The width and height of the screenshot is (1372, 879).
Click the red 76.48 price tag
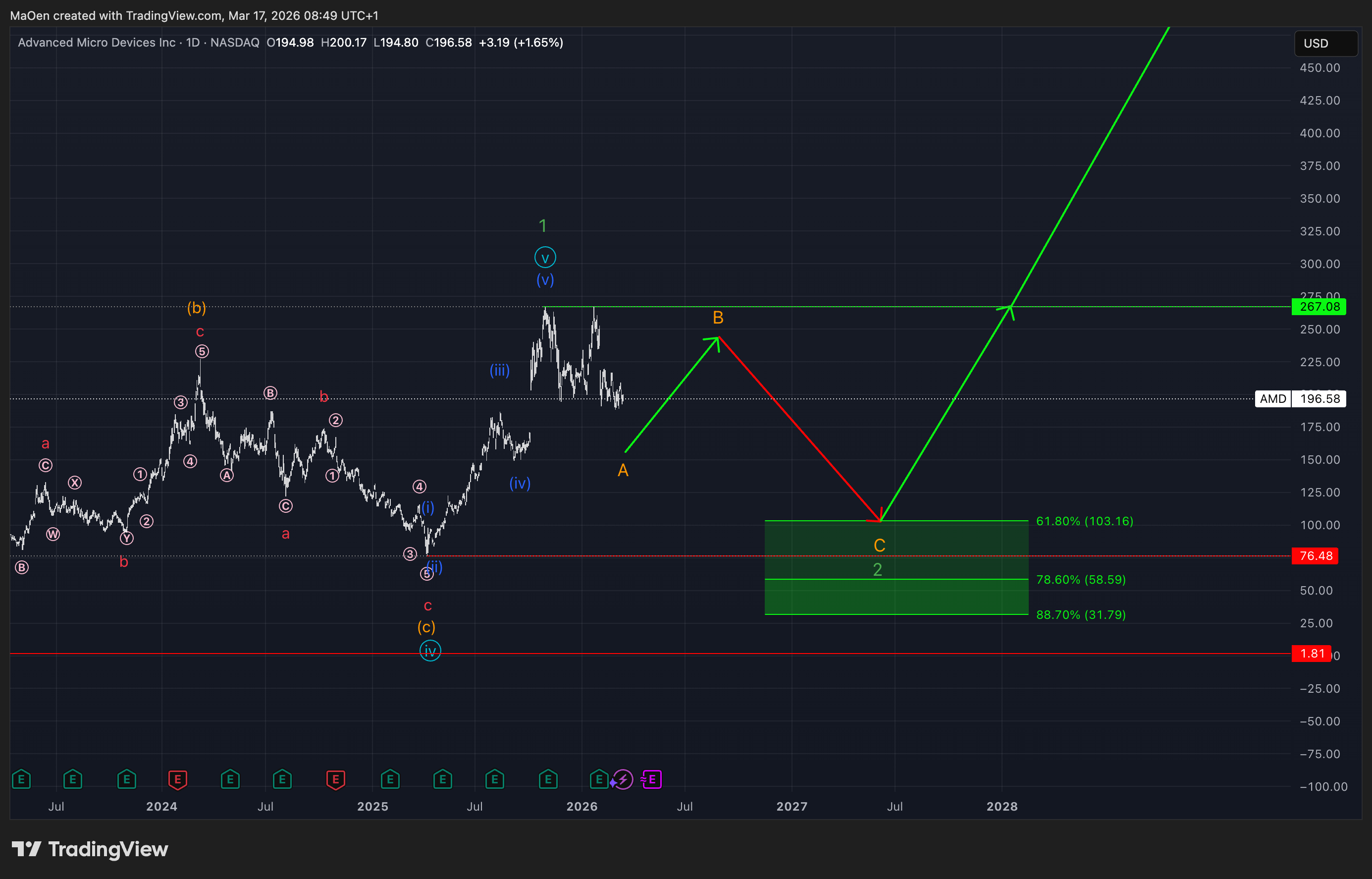click(x=1315, y=556)
